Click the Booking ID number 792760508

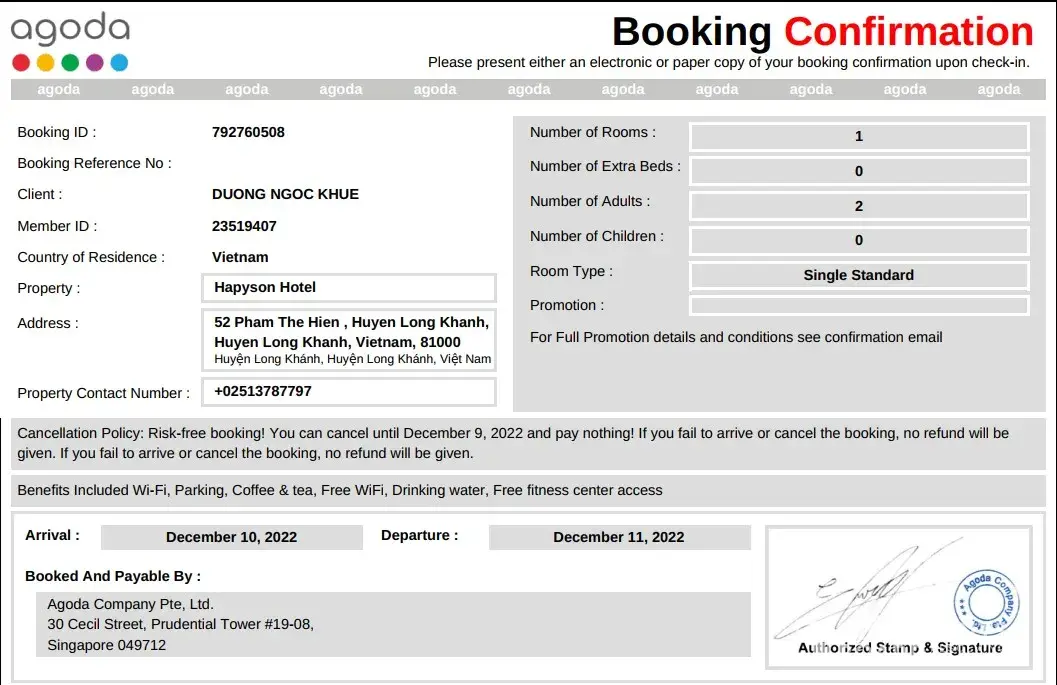click(248, 132)
